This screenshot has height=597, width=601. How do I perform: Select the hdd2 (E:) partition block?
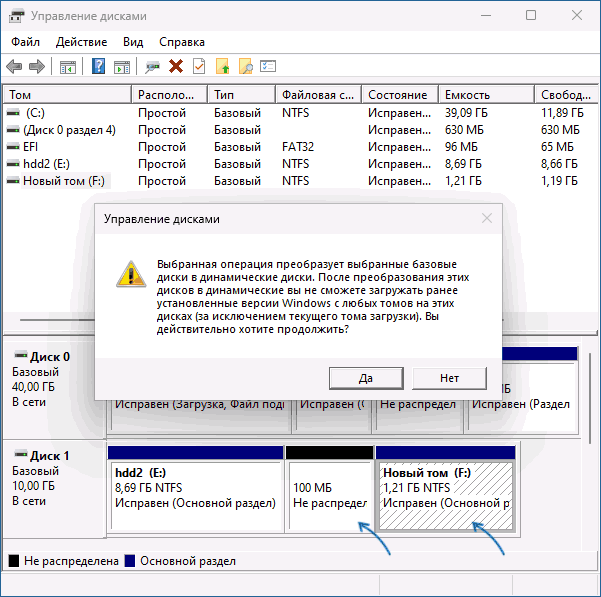196,489
